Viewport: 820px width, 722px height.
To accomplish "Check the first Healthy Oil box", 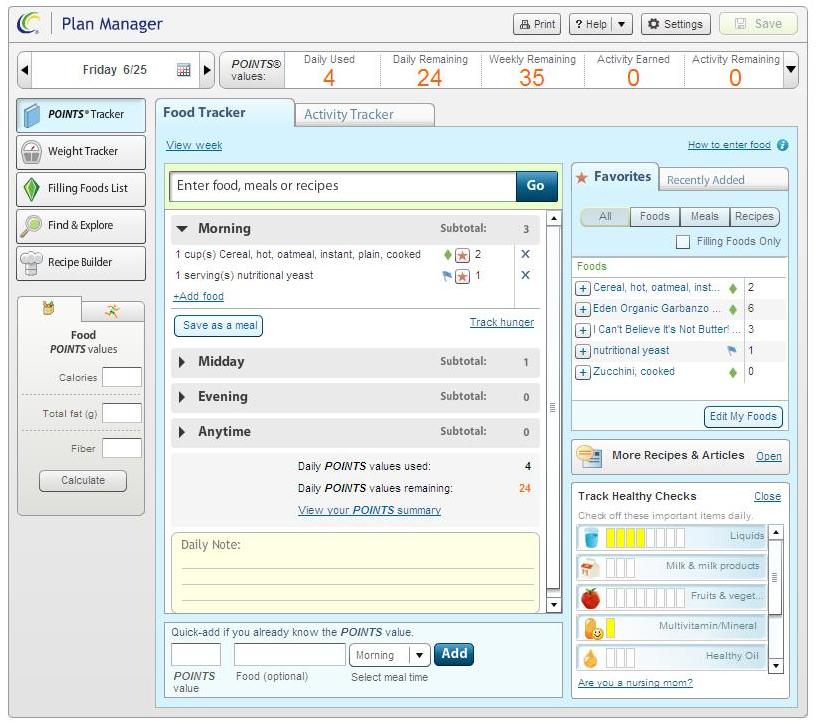I will pos(610,659).
